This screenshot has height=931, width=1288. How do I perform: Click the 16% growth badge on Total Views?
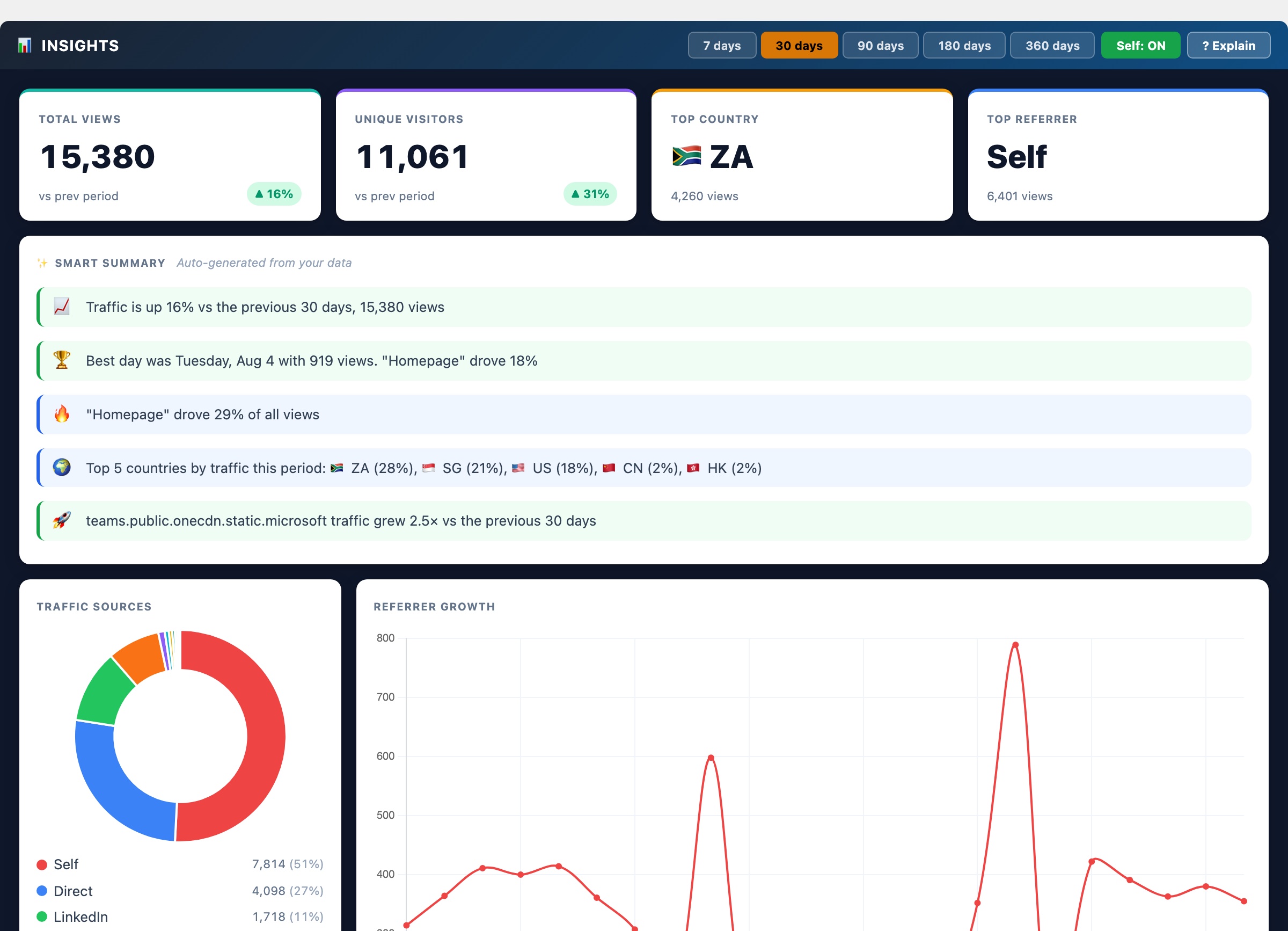274,194
